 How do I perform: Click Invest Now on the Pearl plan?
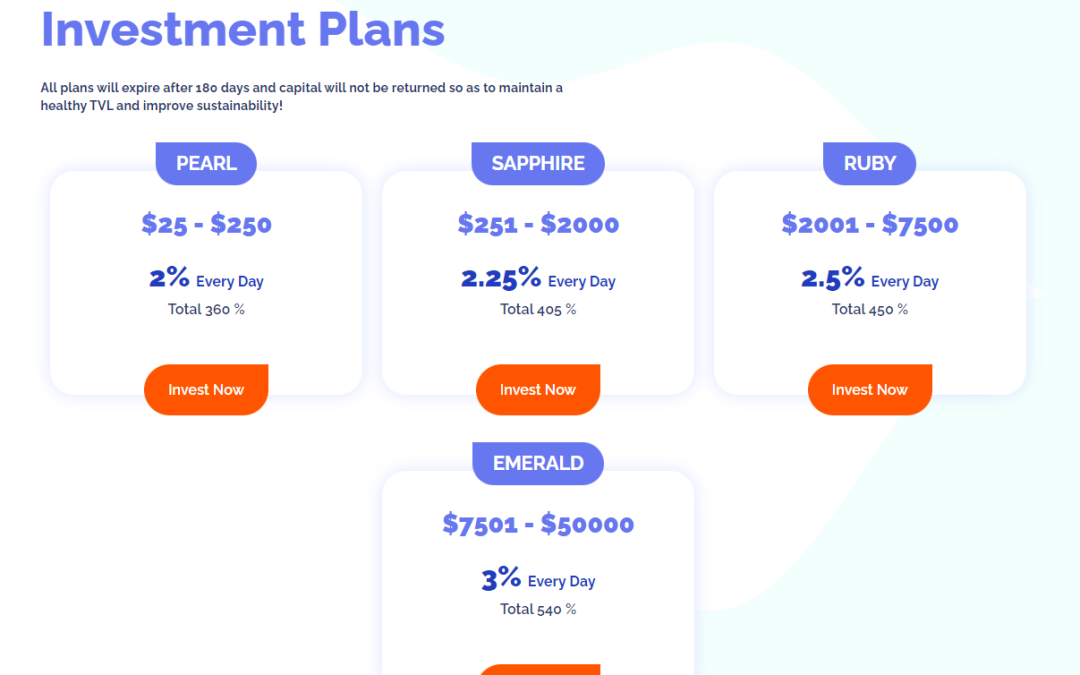click(x=206, y=390)
